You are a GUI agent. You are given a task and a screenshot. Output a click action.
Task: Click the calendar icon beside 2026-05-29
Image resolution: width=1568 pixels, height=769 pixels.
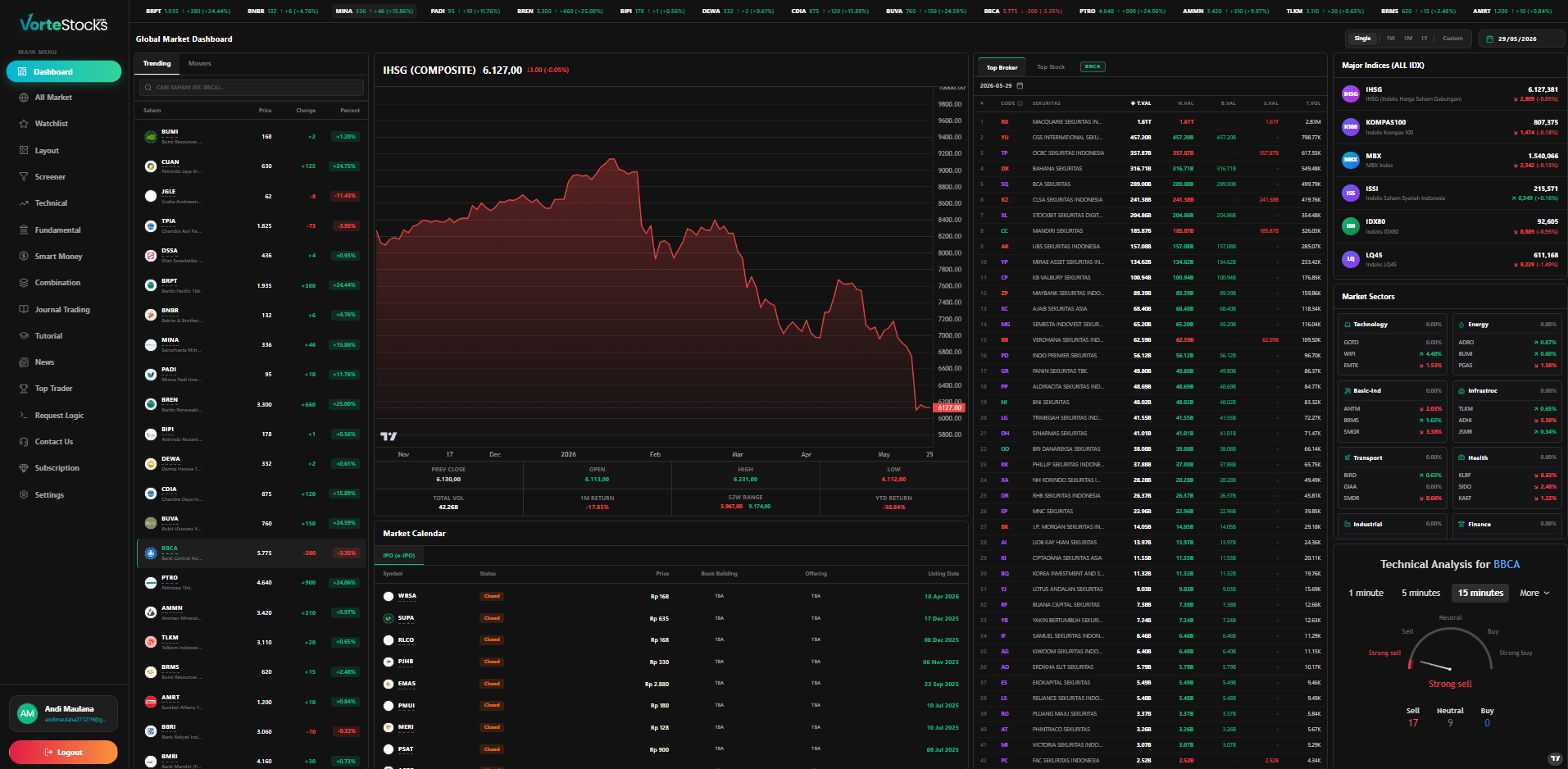(1020, 86)
